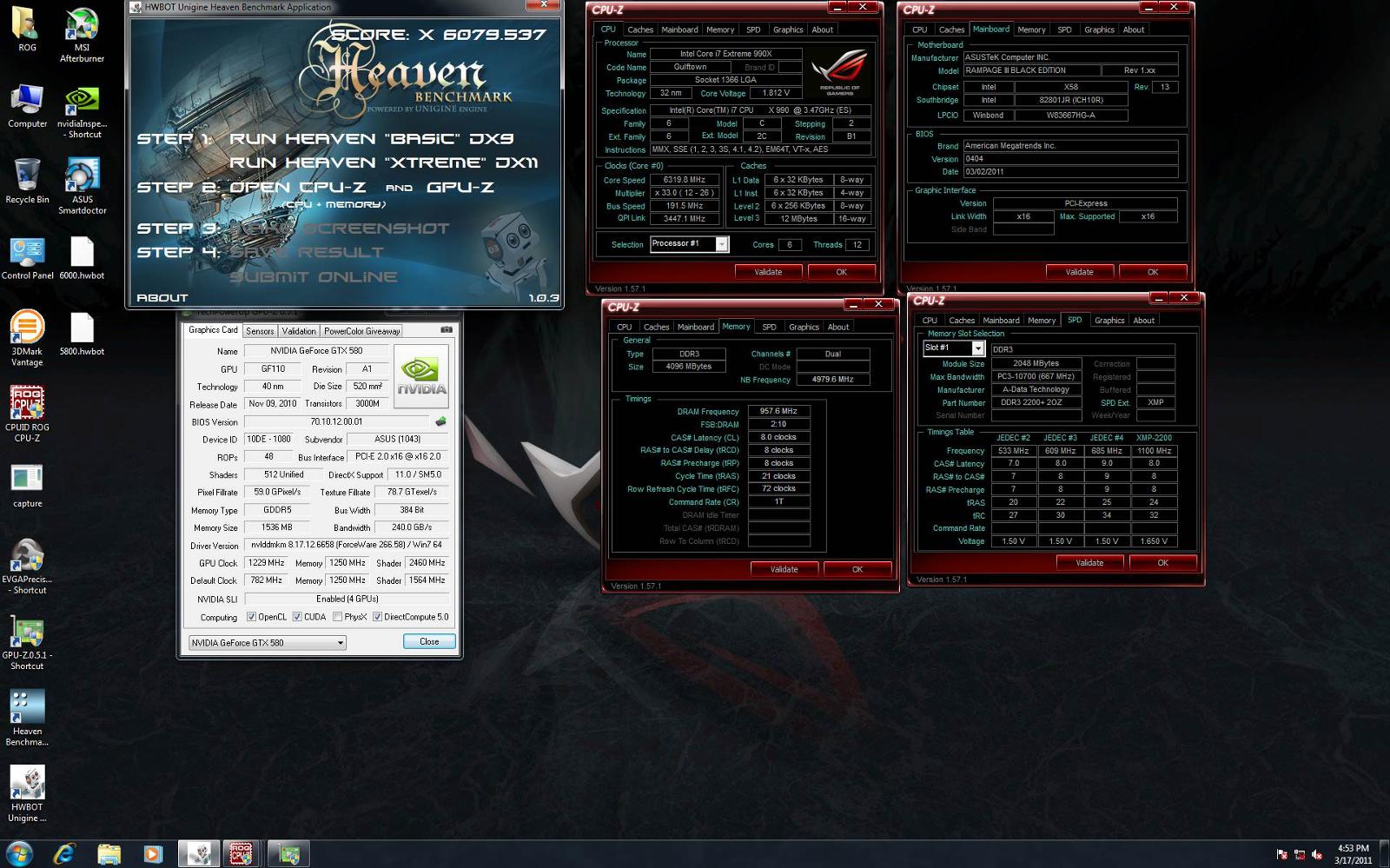Click GPU-Z link in HWBOT step 2
The height and width of the screenshot is (868, 1390).
pos(460,188)
